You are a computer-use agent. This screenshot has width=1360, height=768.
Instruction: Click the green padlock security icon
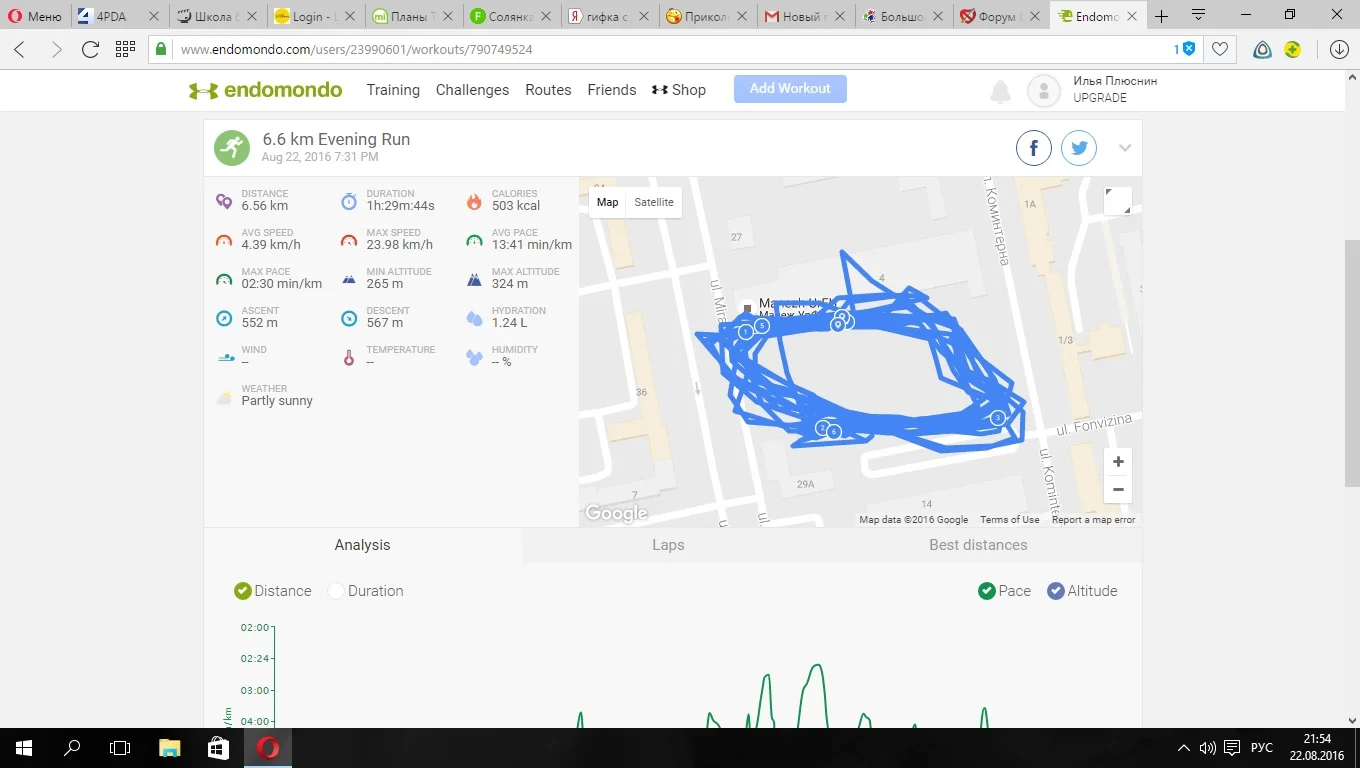(x=162, y=49)
